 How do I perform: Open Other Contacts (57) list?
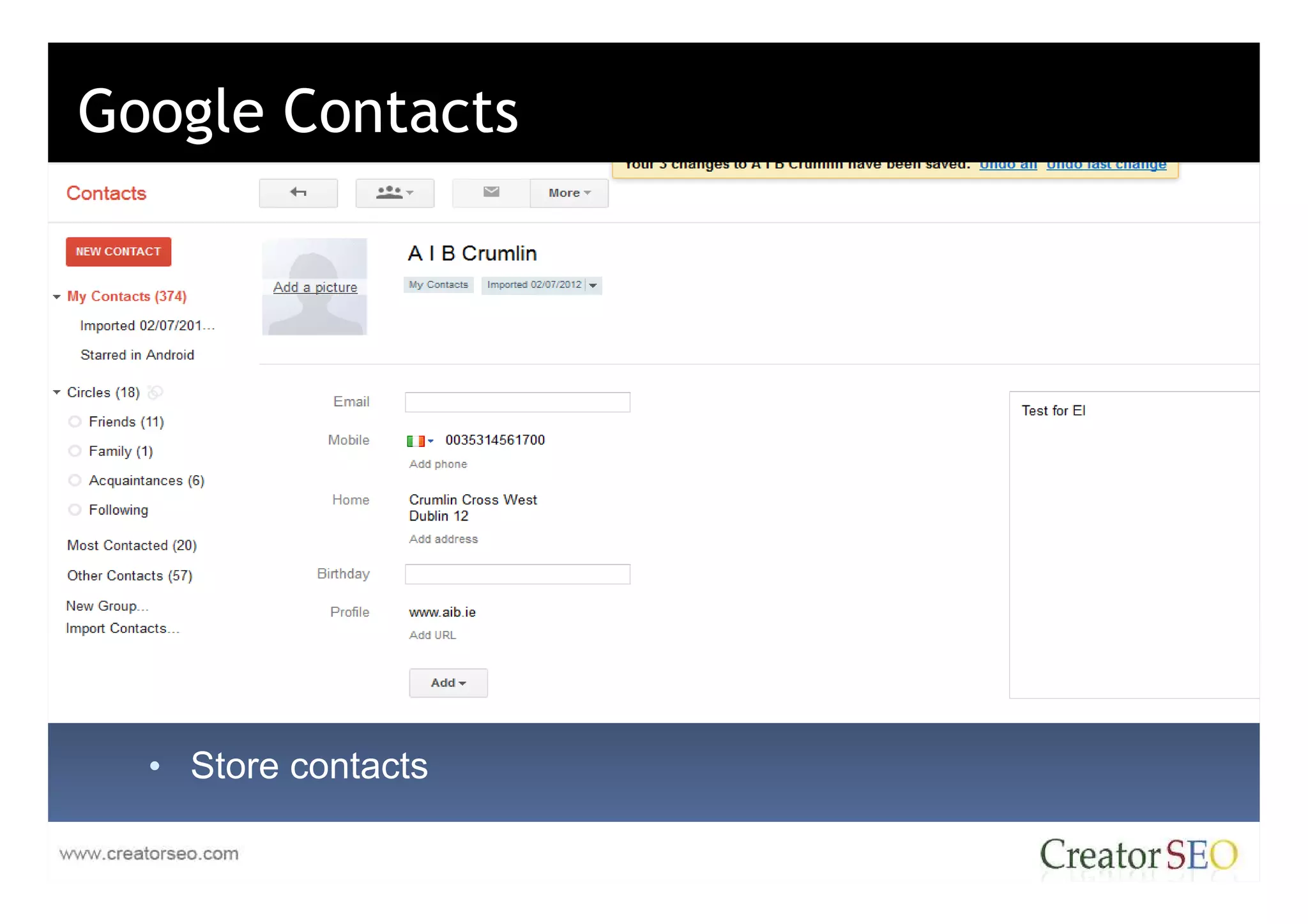coord(130,575)
